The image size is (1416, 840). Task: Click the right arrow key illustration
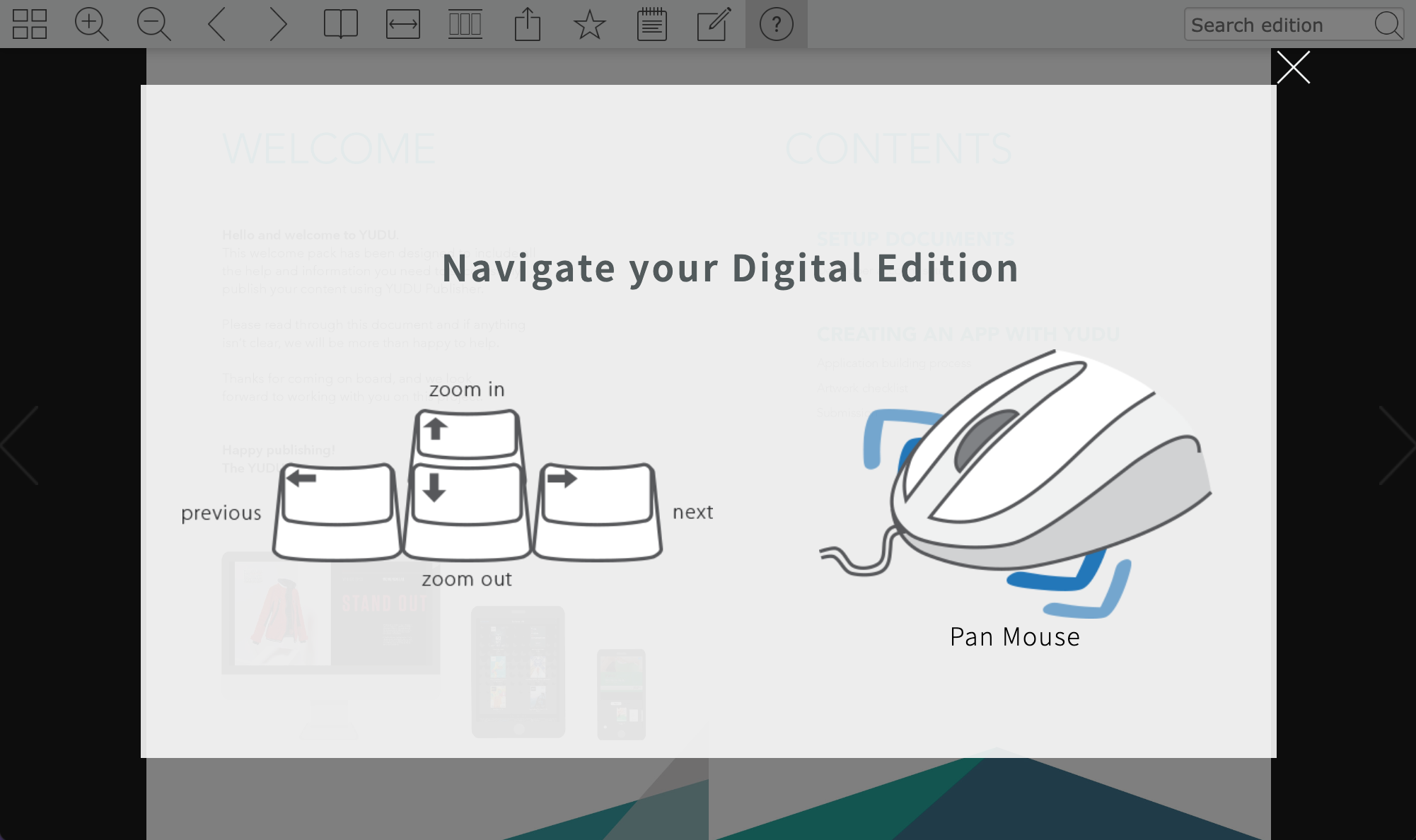(x=598, y=512)
